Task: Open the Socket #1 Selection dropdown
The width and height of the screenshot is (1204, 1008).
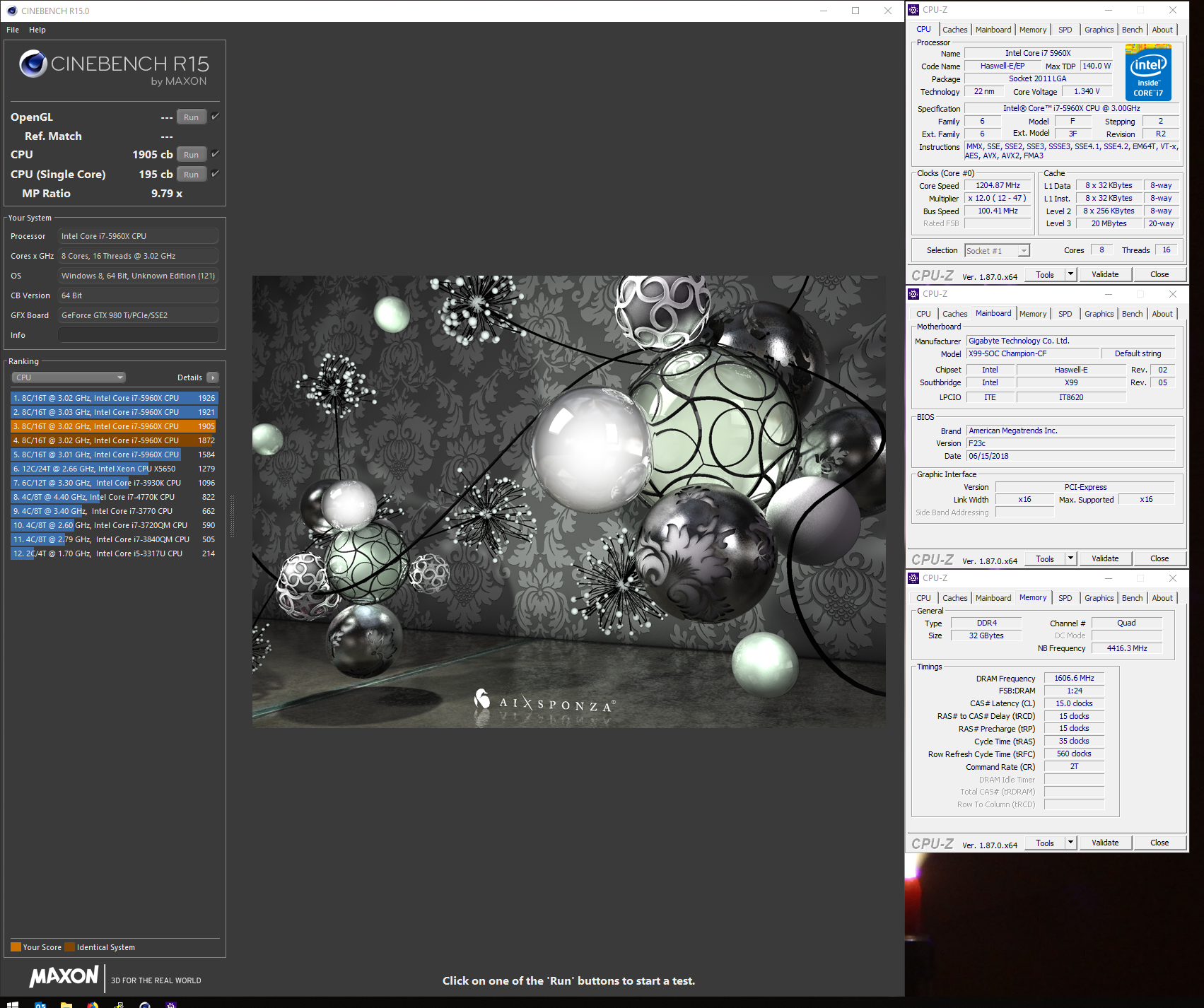Action: 997,251
